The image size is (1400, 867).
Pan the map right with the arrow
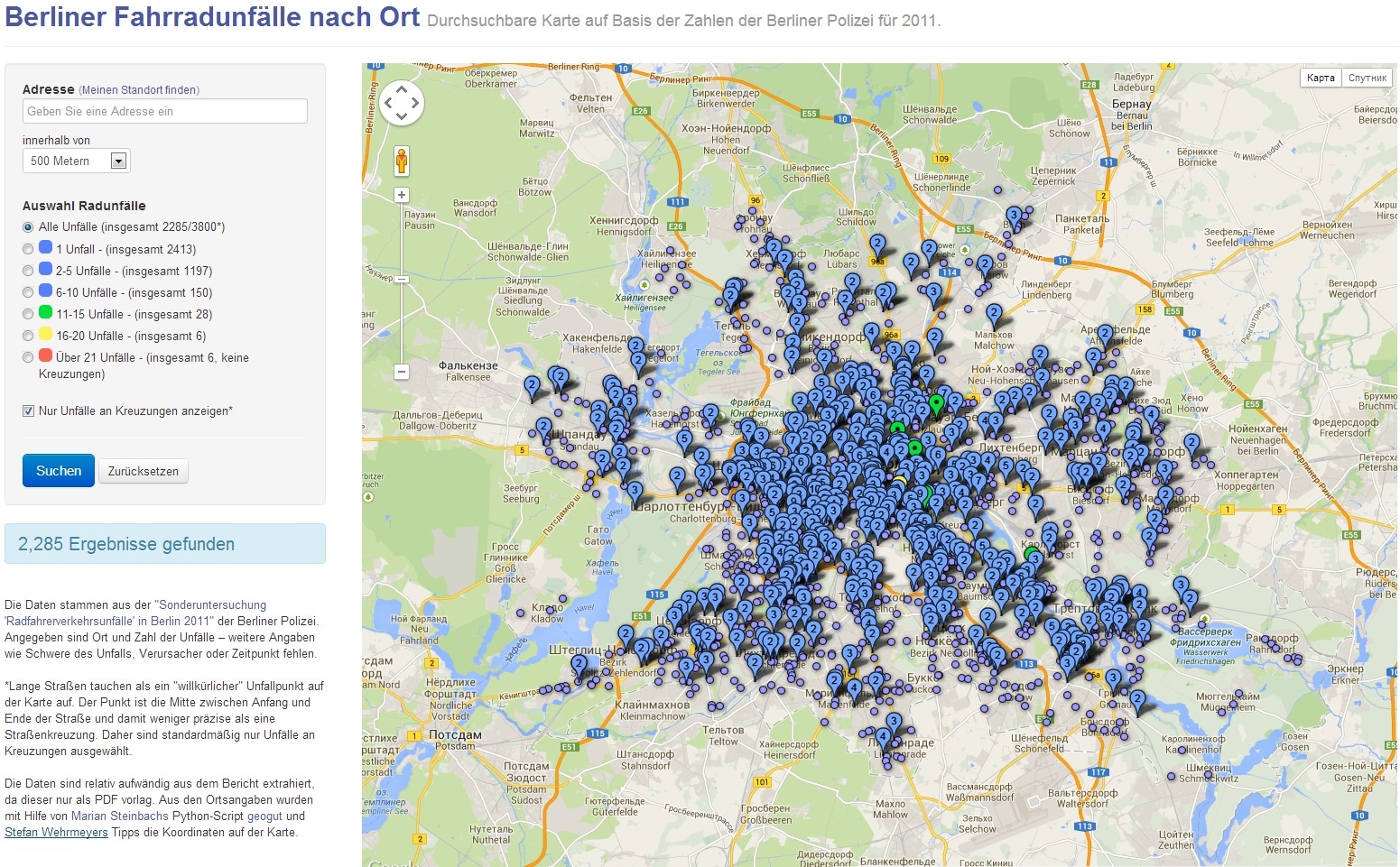click(x=415, y=102)
